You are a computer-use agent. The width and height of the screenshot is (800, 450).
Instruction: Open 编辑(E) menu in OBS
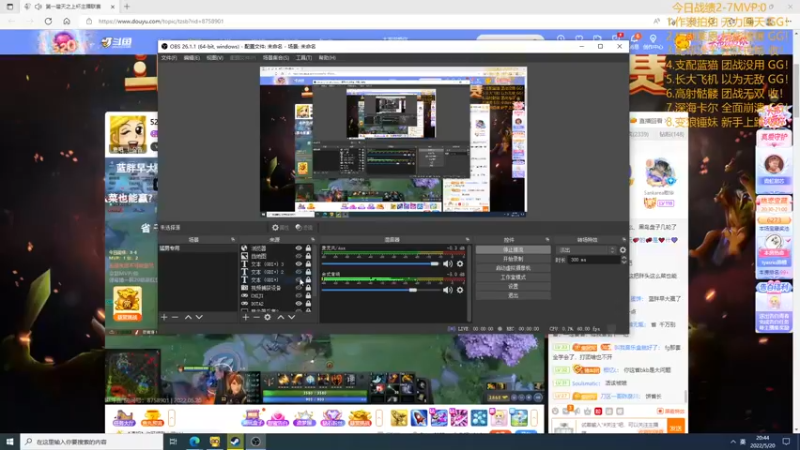coord(191,58)
